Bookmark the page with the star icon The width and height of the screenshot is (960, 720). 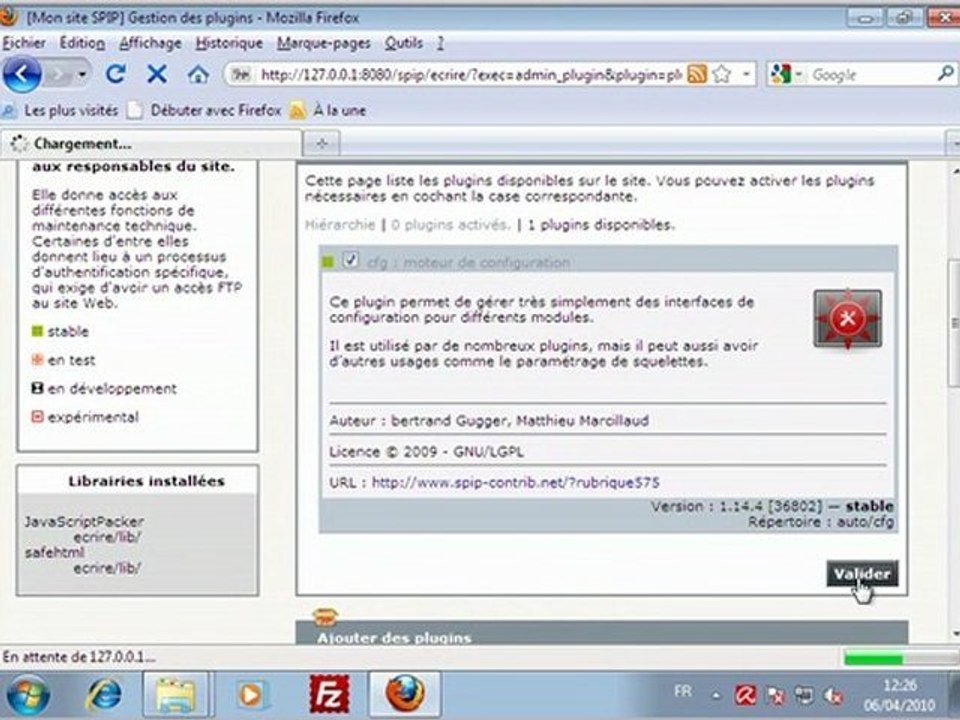coord(722,75)
